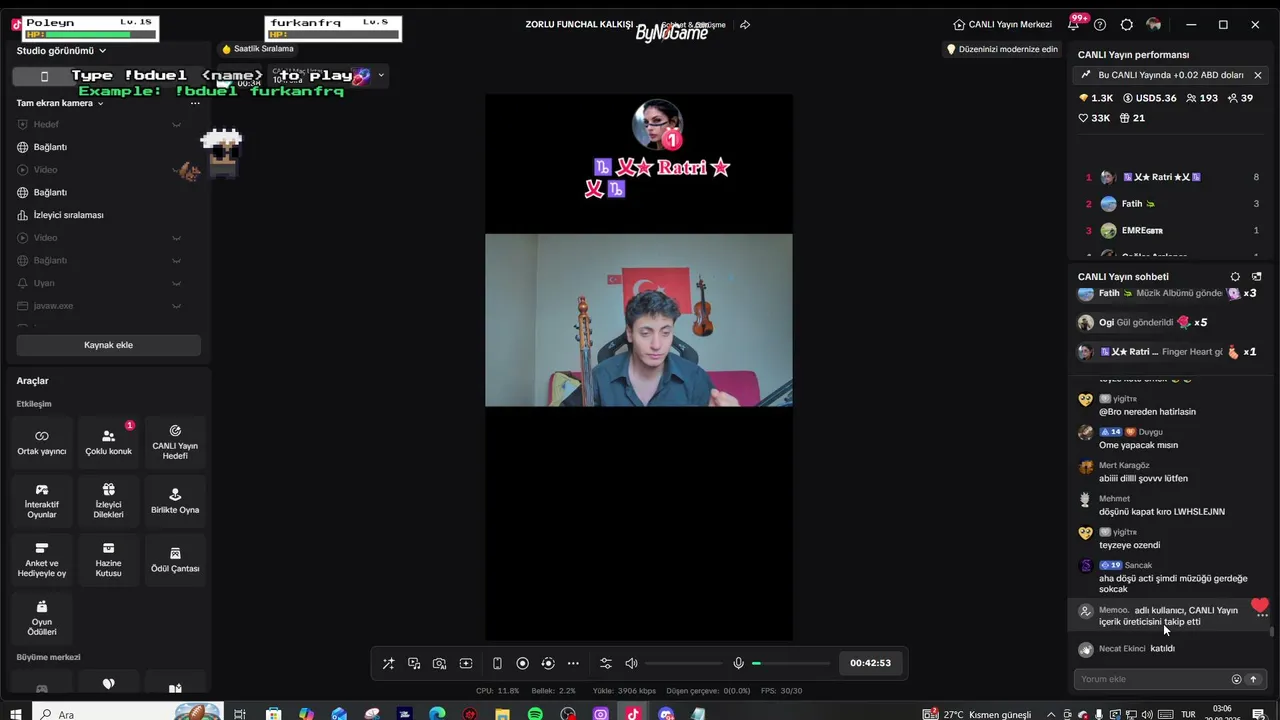Open Hazine Kutusu tool
Viewport: 1280px width, 720px height.
tap(108, 560)
